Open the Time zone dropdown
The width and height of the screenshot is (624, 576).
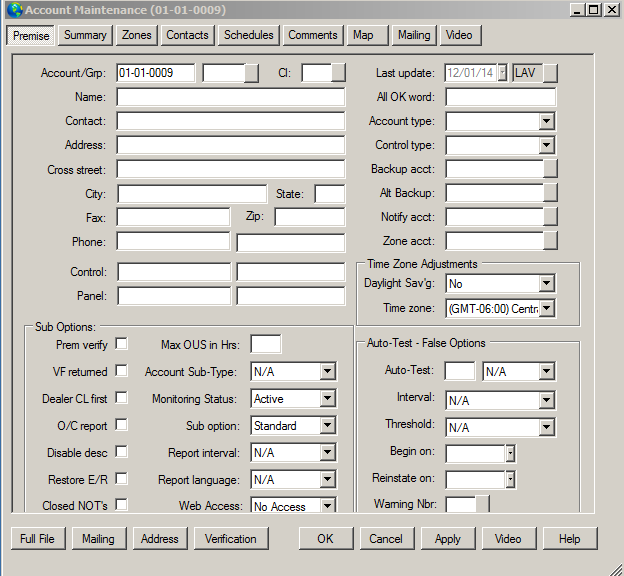546,308
